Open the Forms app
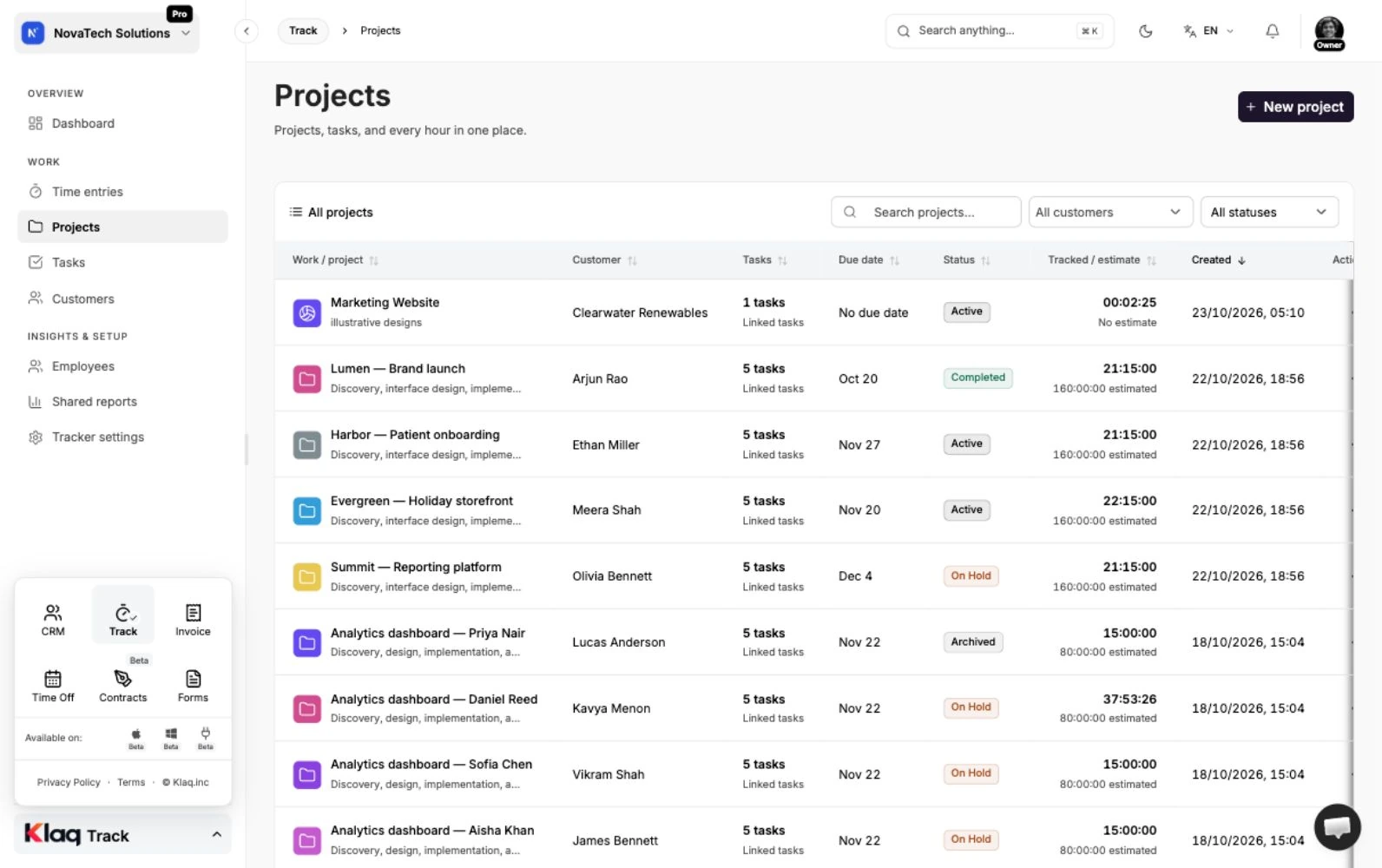Screen dimensions: 1382x868 pyautogui.click(x=193, y=686)
